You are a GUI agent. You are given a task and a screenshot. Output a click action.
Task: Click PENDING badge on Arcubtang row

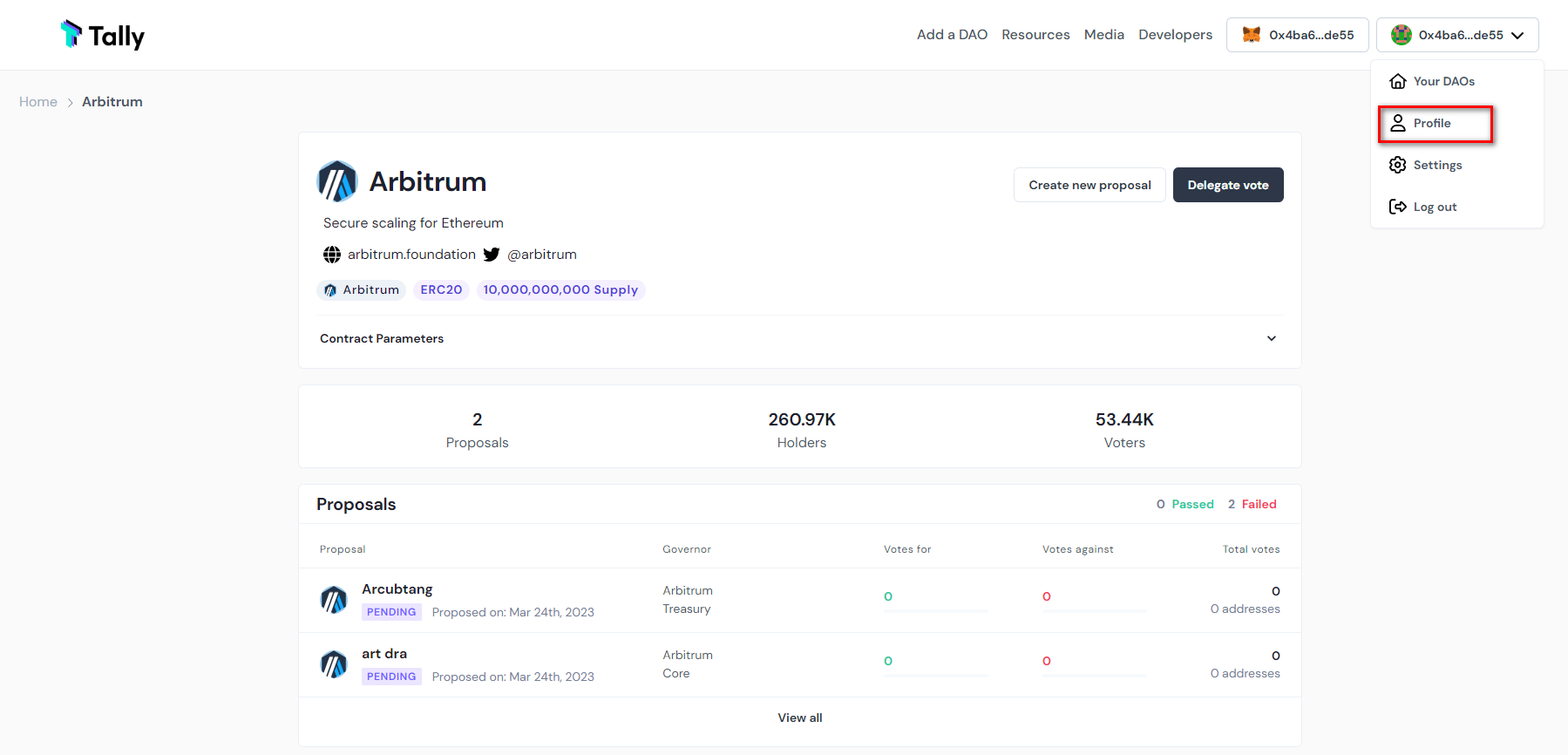click(x=391, y=612)
